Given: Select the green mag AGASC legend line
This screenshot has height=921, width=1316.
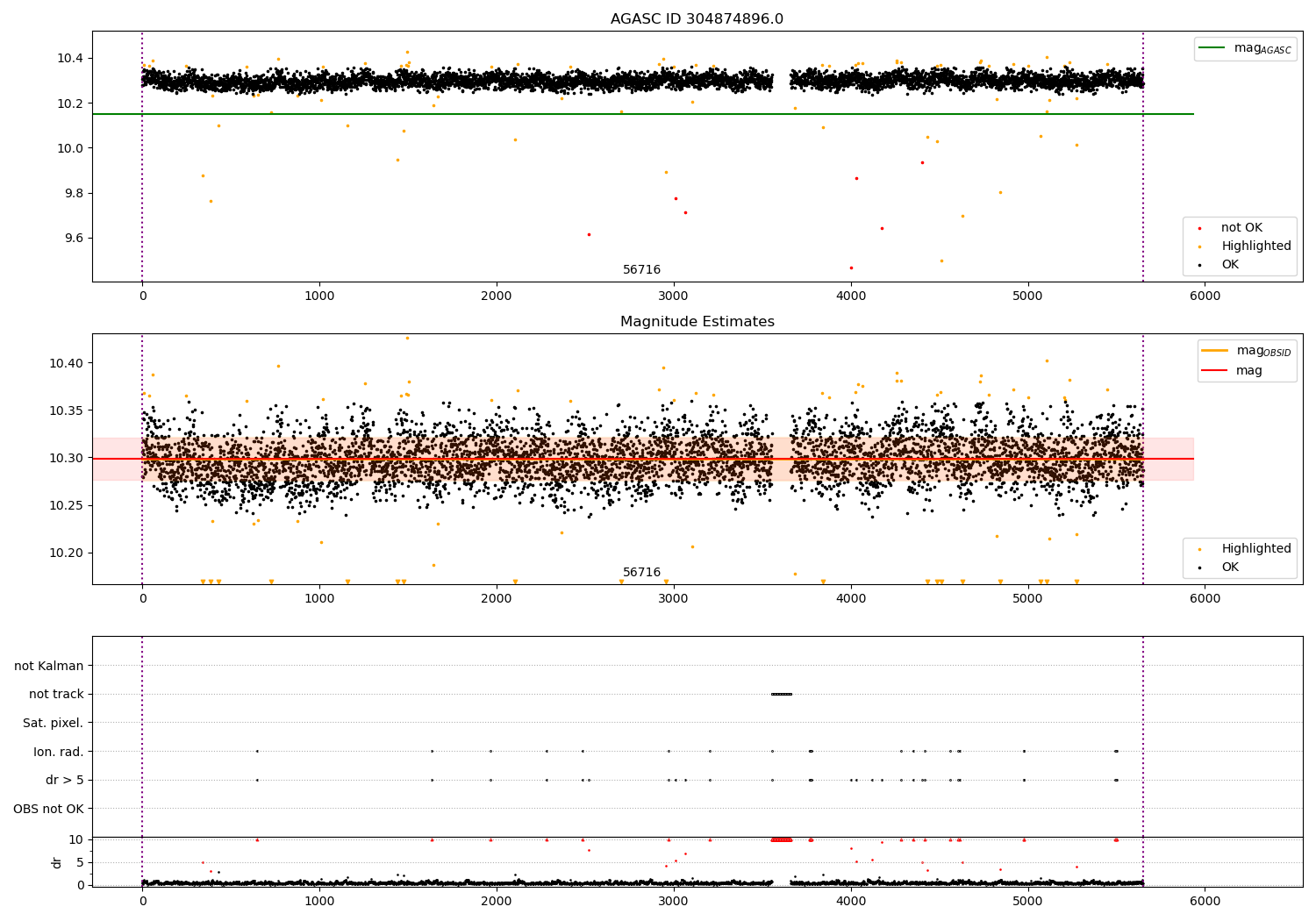Looking at the screenshot, I should (x=1212, y=48).
